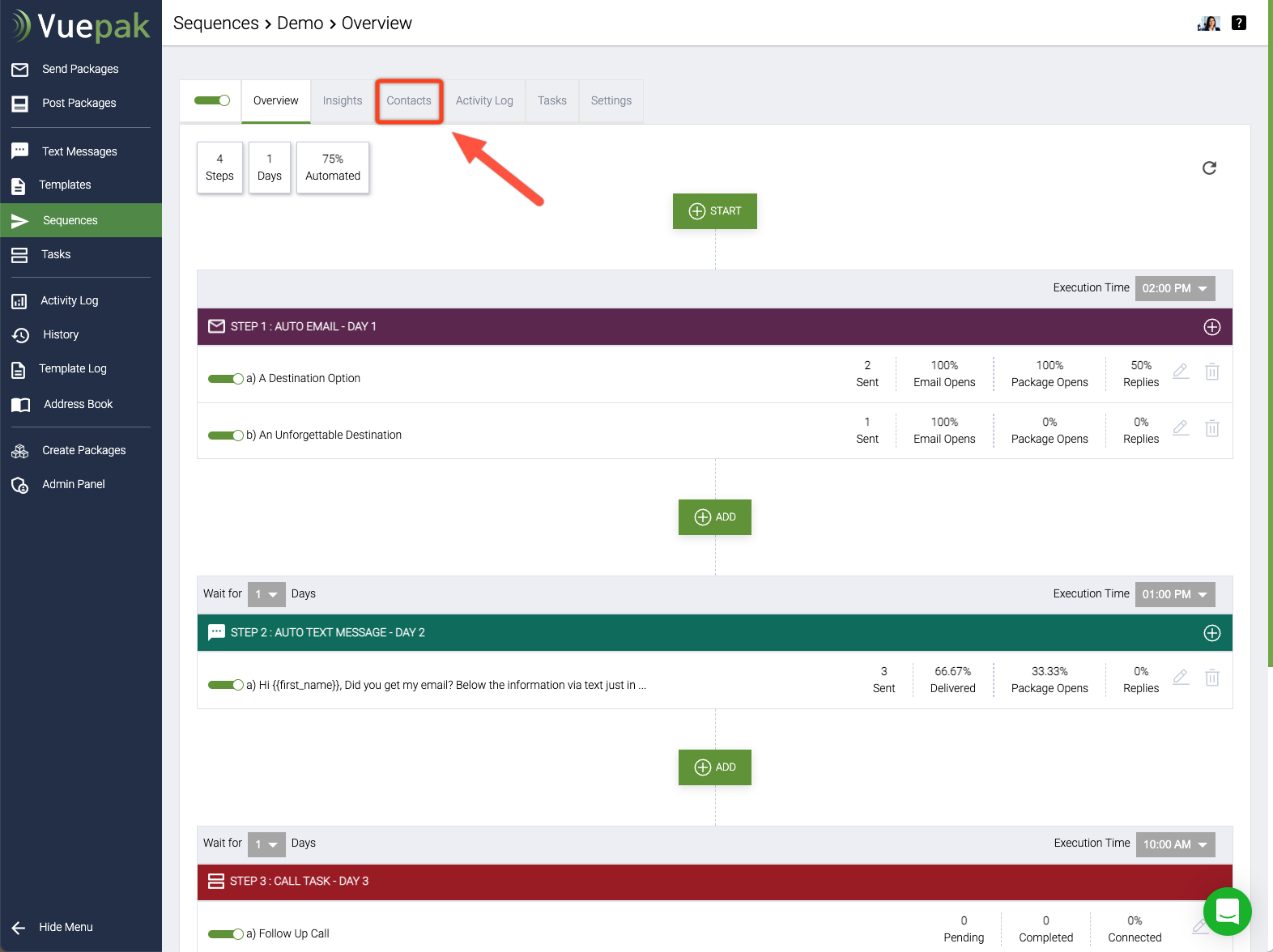Turn off the Follow Up Call toggle
Image resolution: width=1273 pixels, height=952 pixels.
(x=225, y=934)
